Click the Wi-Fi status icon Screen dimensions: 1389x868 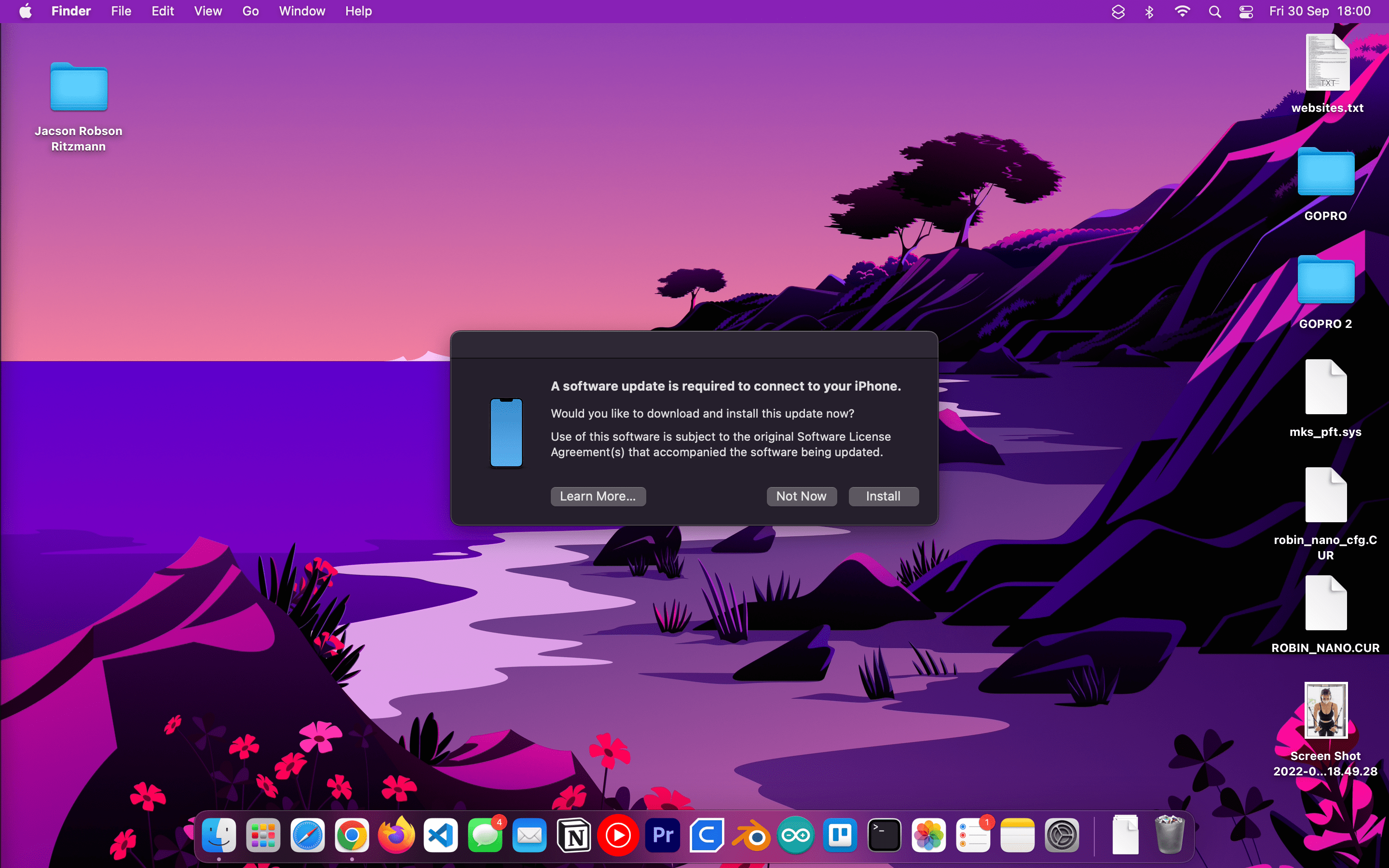point(1182,12)
